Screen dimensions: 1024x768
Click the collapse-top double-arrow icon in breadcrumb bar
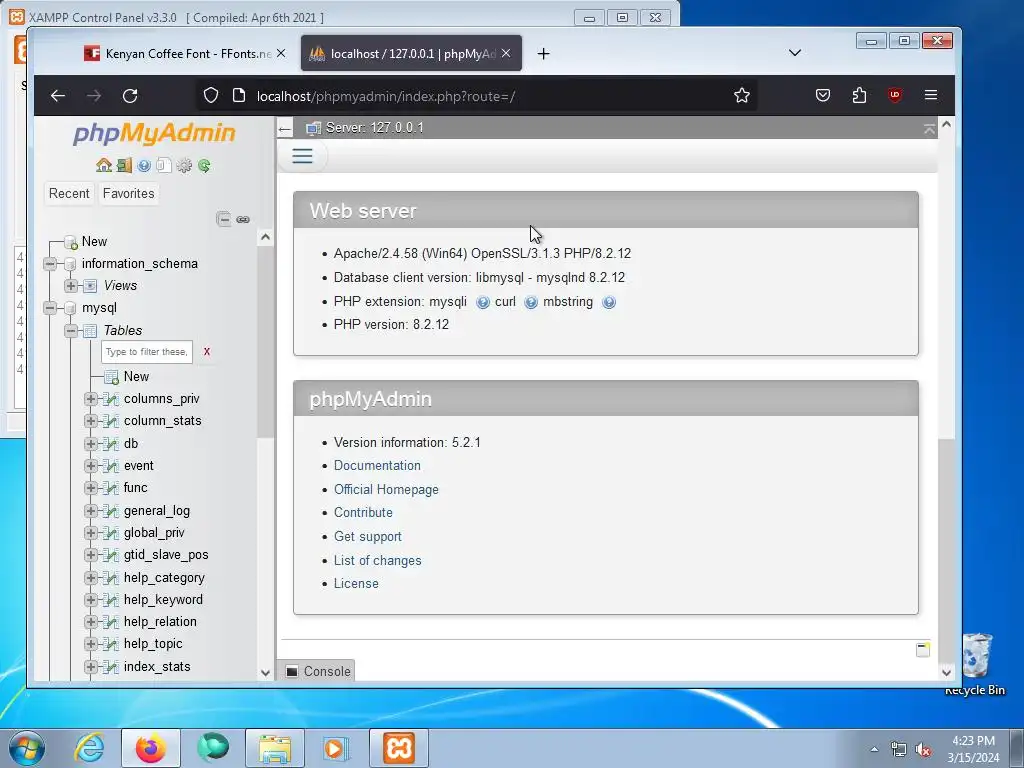(929, 129)
